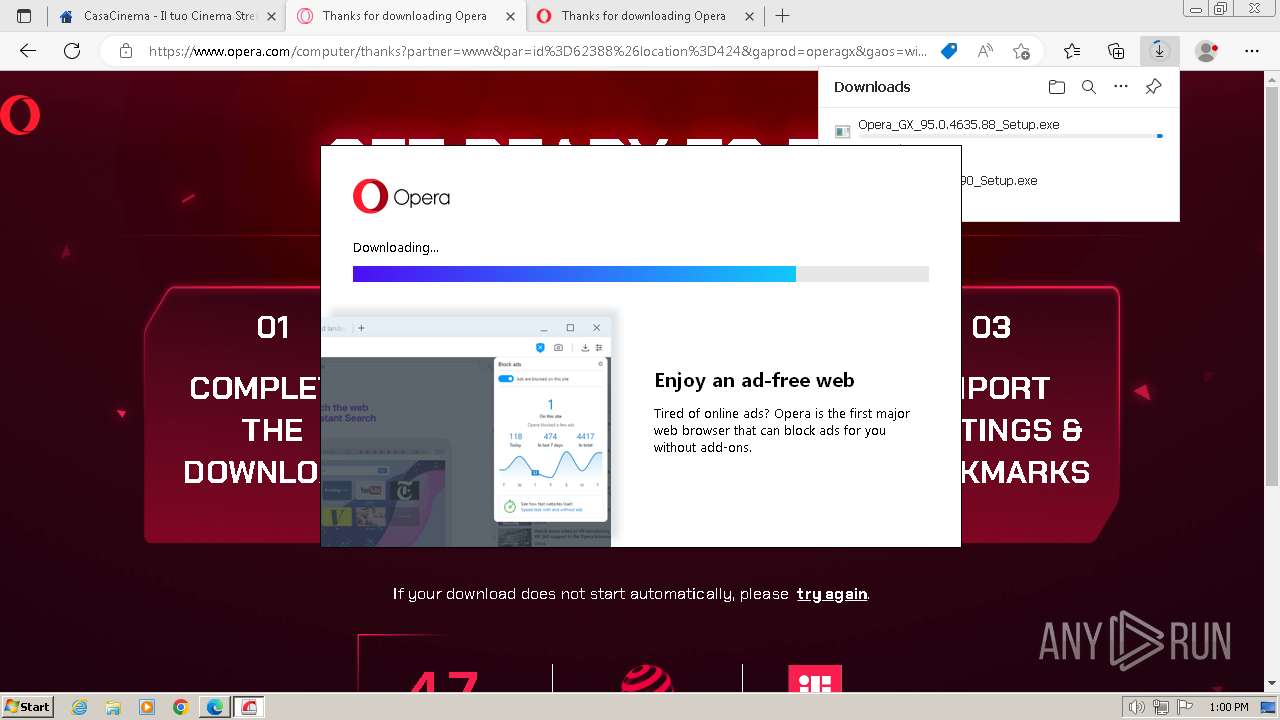Switch to the CasaCinema tab
Image resolution: width=1280 pixels, height=720 pixels.
(167, 16)
